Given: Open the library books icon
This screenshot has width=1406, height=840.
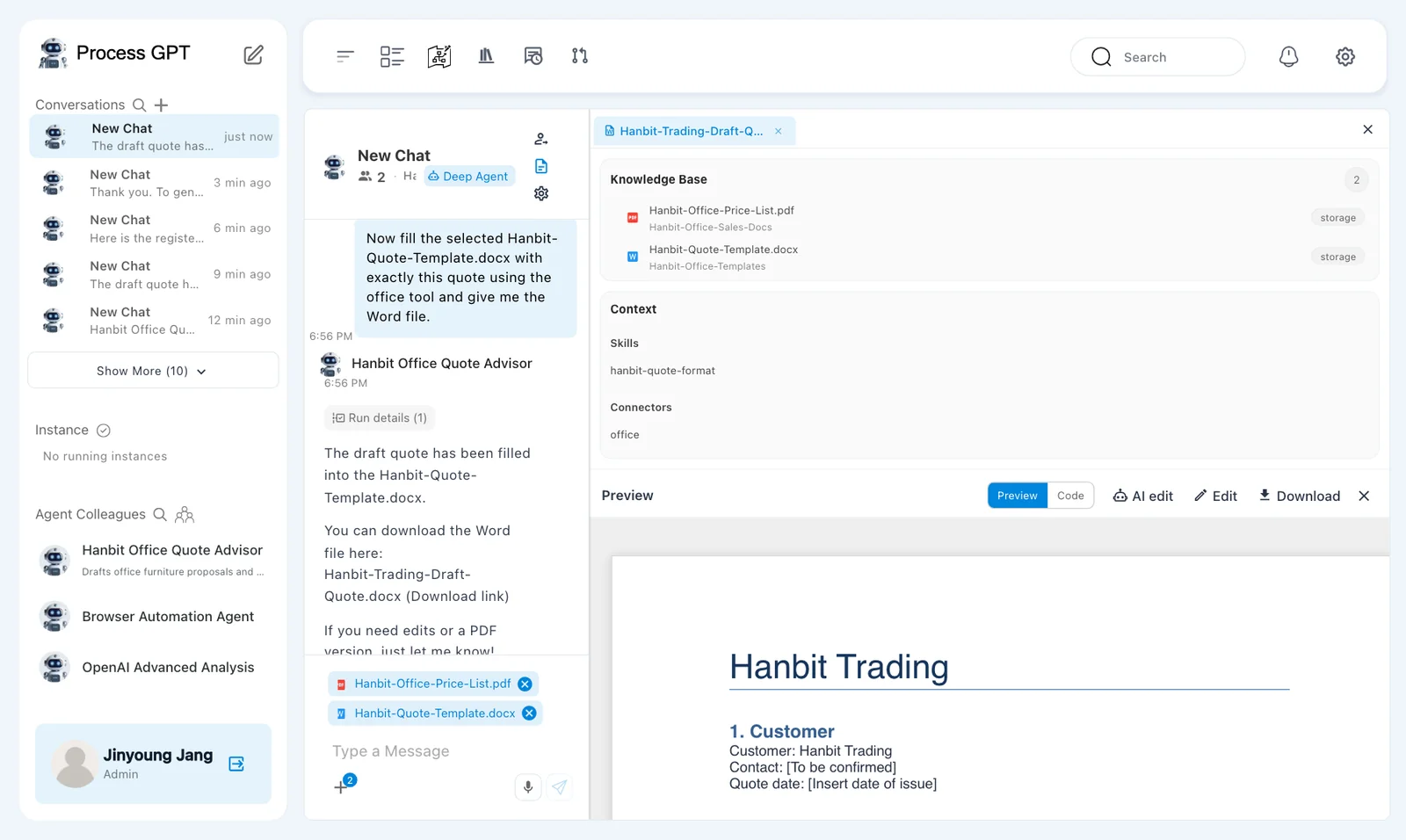Looking at the screenshot, I should pyautogui.click(x=486, y=56).
